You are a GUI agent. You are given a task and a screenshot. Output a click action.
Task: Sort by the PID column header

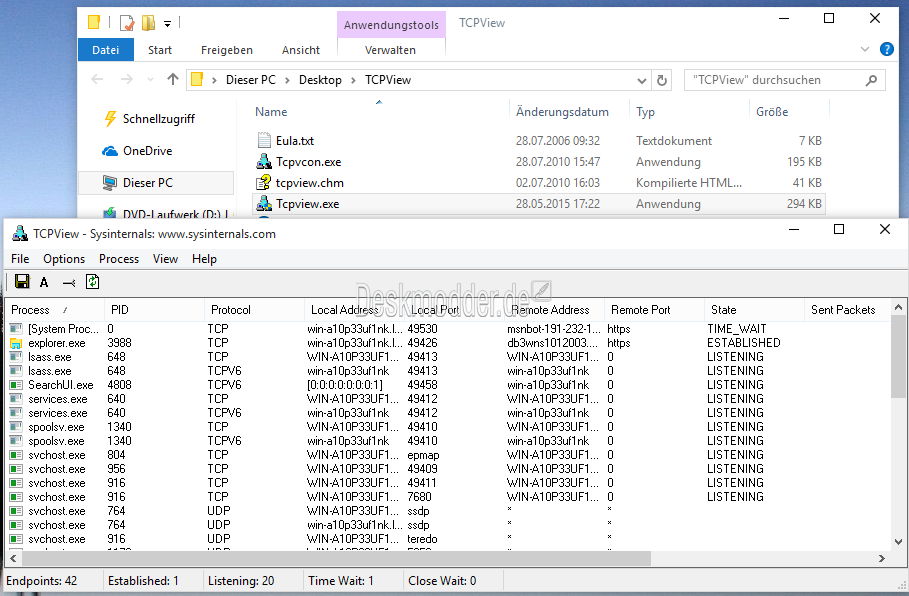tap(154, 310)
